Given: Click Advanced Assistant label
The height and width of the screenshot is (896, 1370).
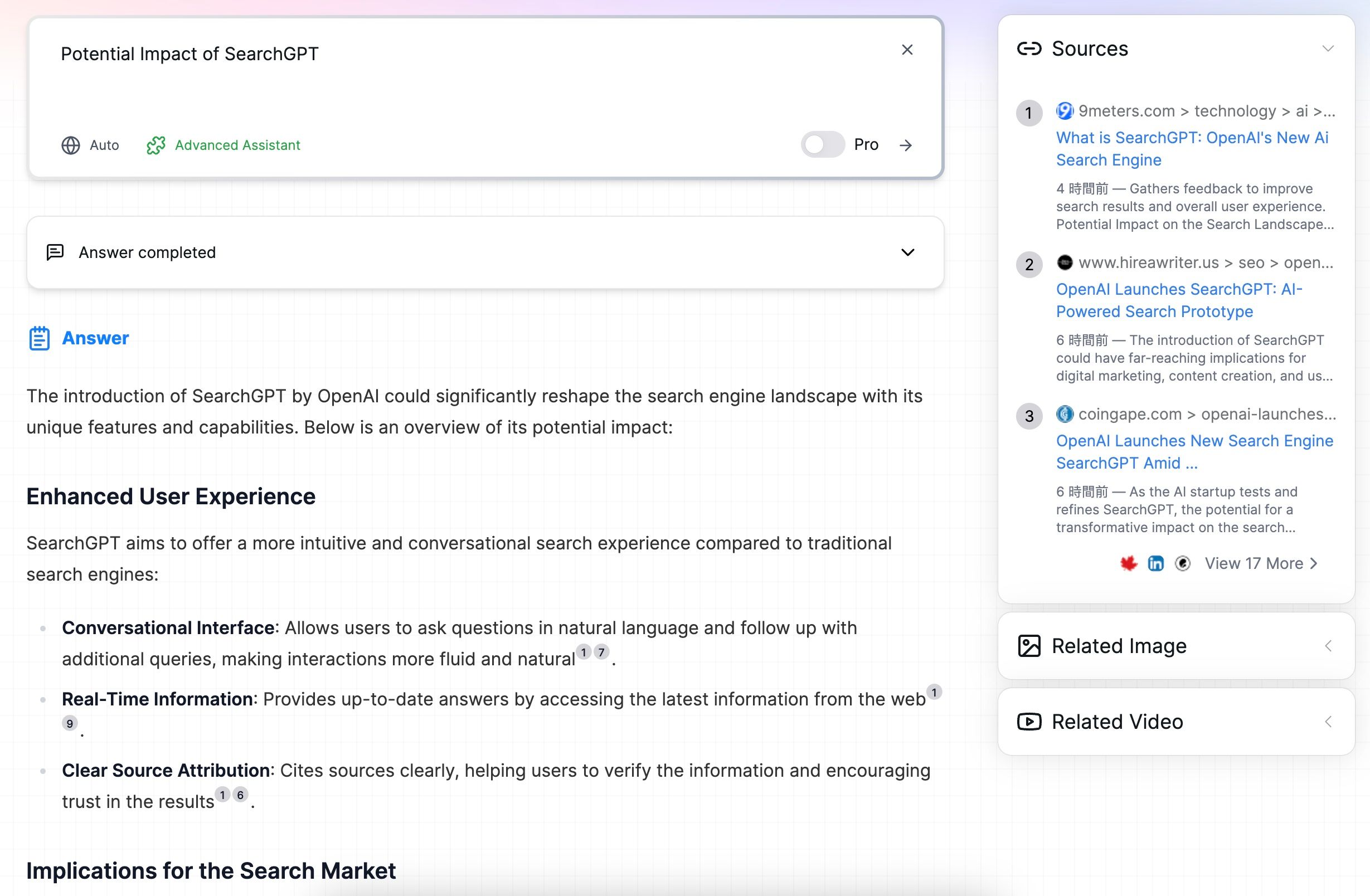Looking at the screenshot, I should 238,145.
